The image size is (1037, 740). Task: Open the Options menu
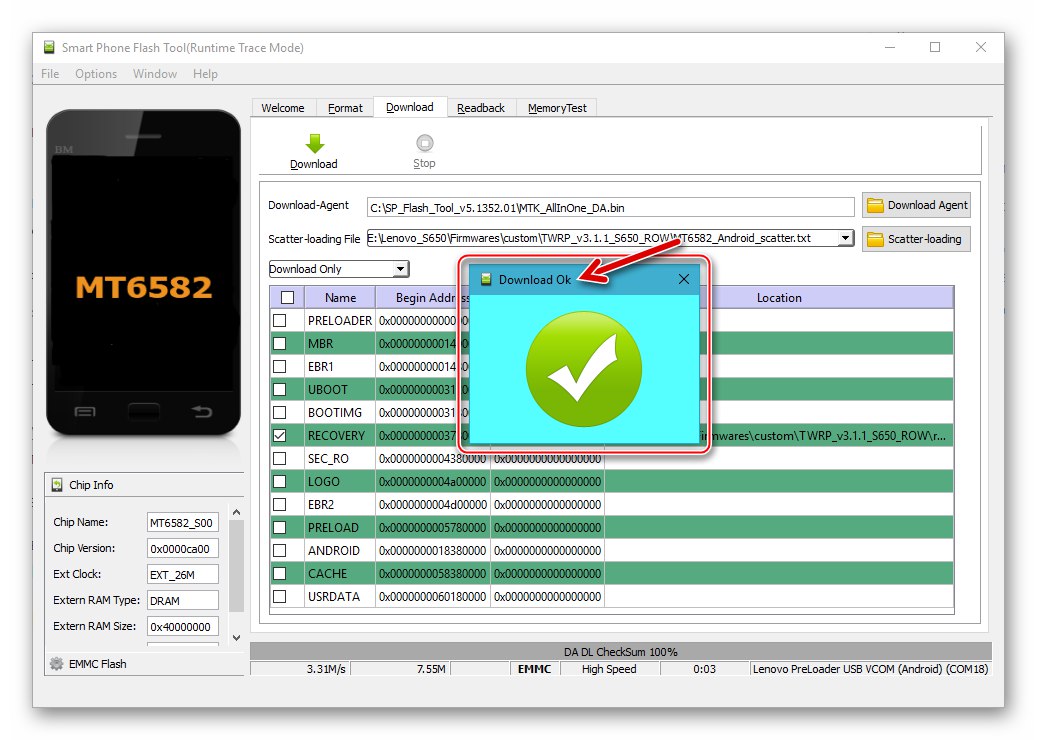[96, 73]
